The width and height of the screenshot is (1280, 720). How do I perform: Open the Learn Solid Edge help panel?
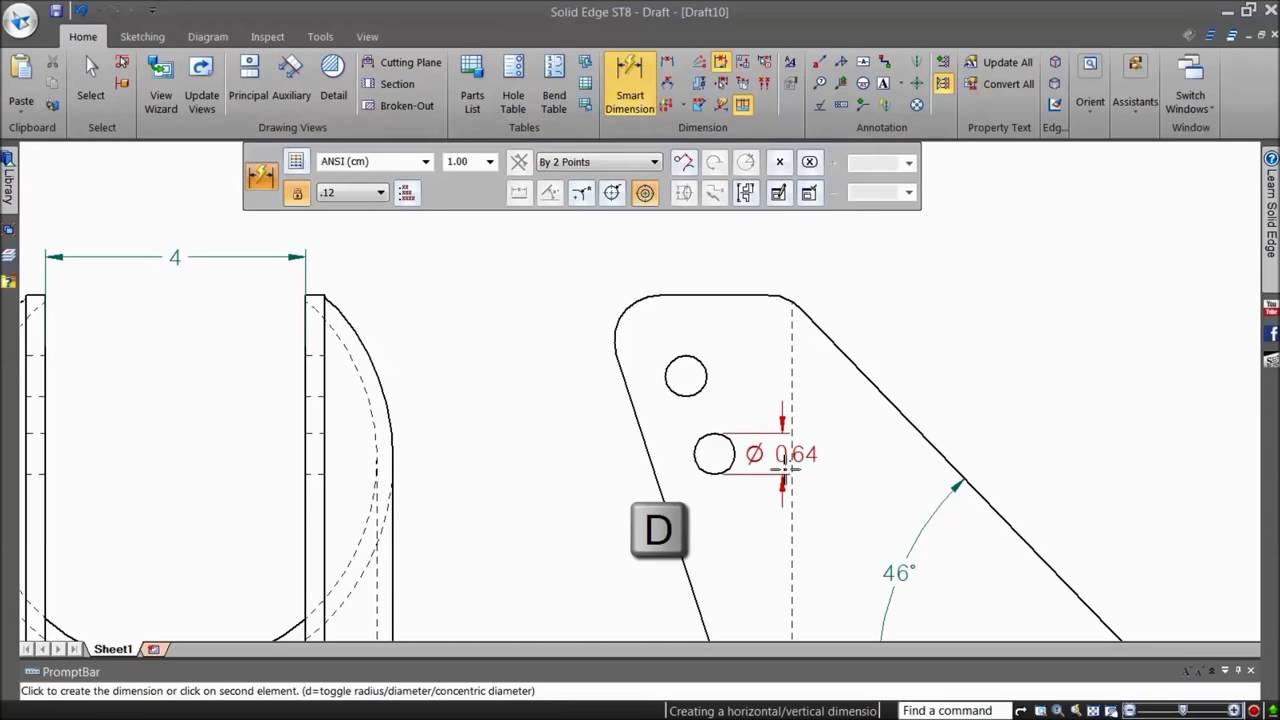(1271, 205)
